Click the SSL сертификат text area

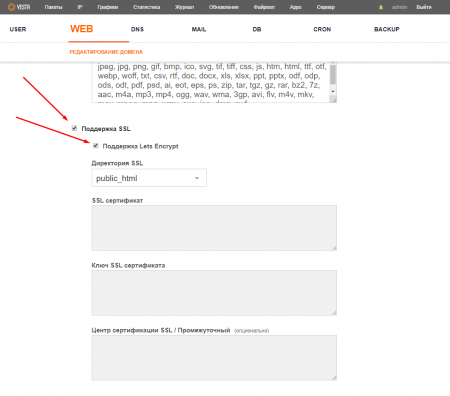214,228
